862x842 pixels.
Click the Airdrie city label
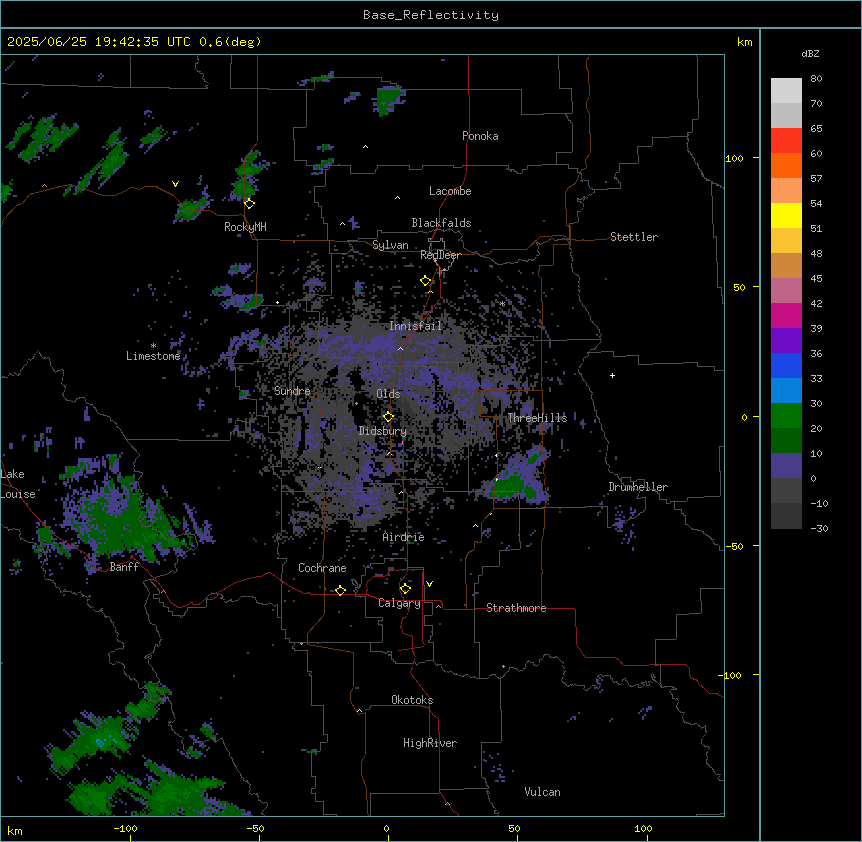(404, 537)
